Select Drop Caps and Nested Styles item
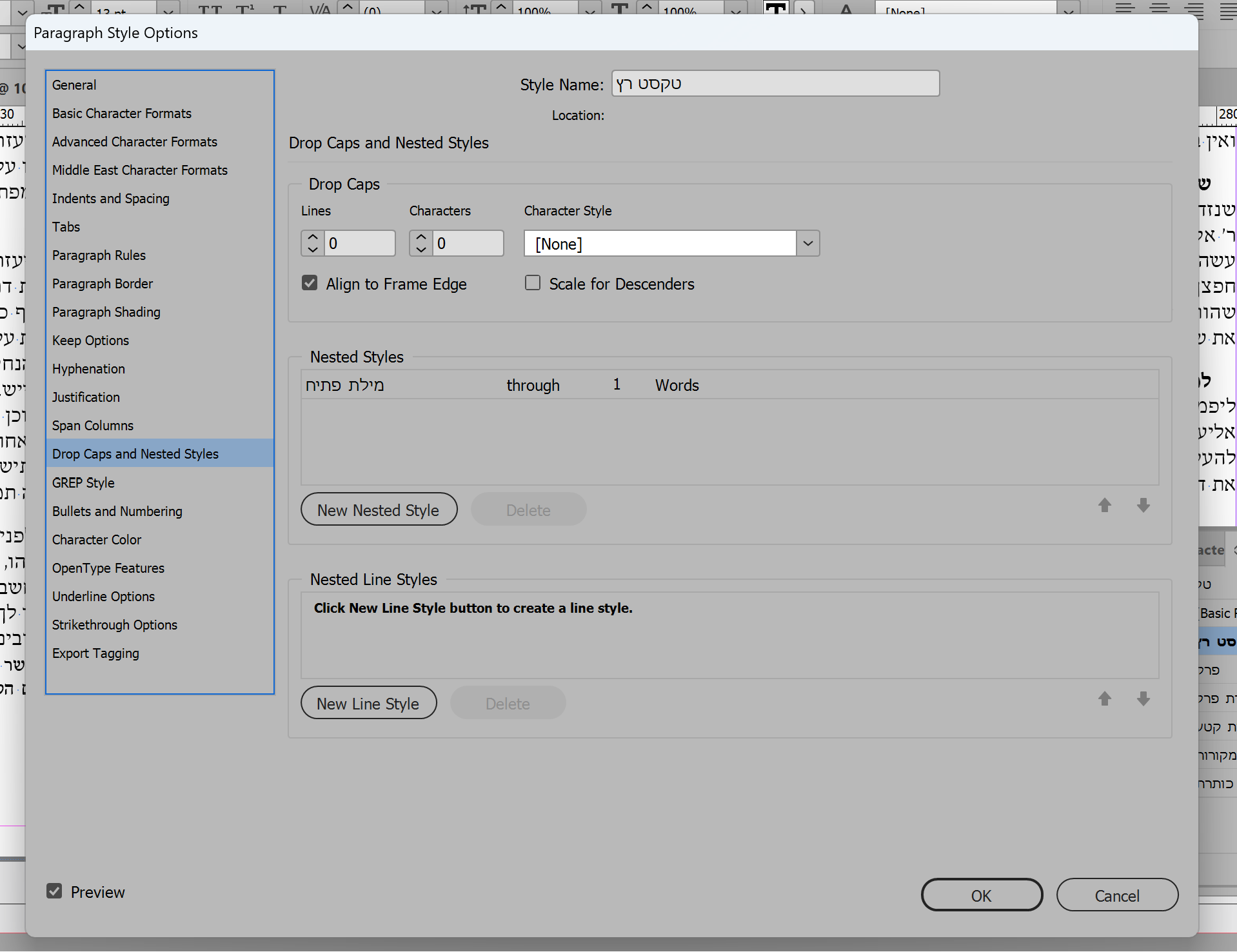 click(160, 454)
